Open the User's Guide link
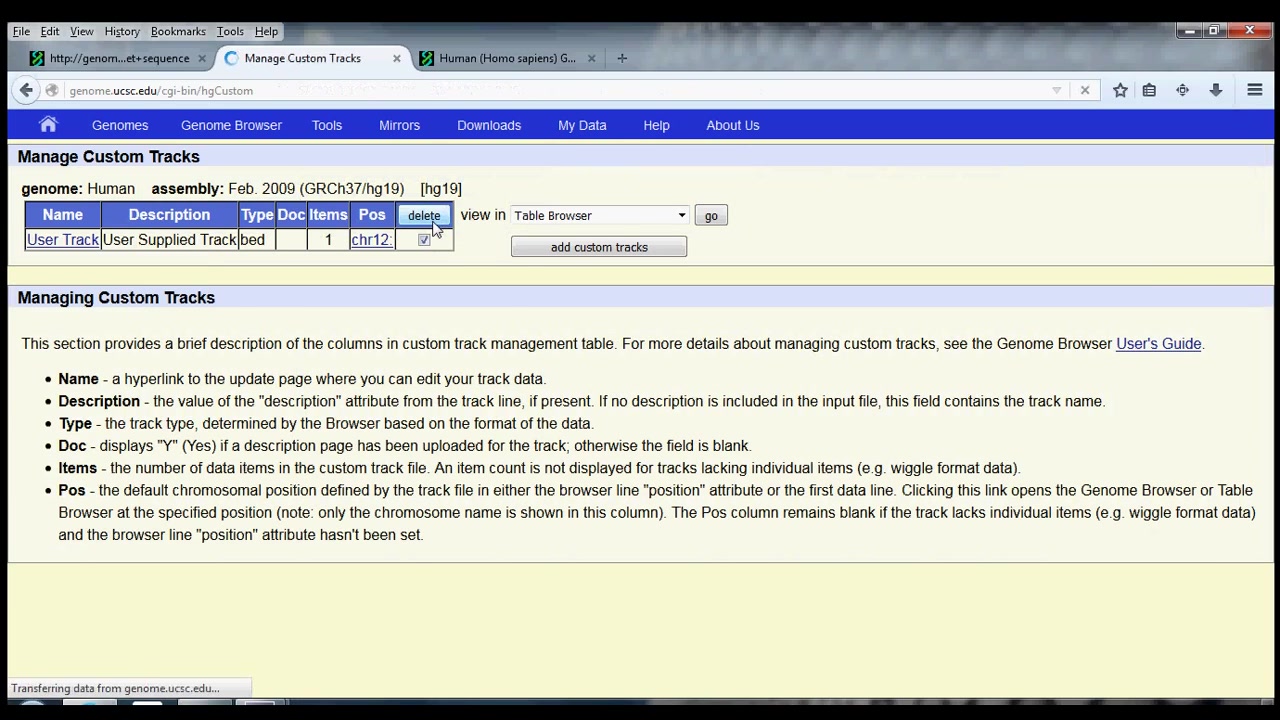Viewport: 1280px width, 720px height. coord(1158,343)
